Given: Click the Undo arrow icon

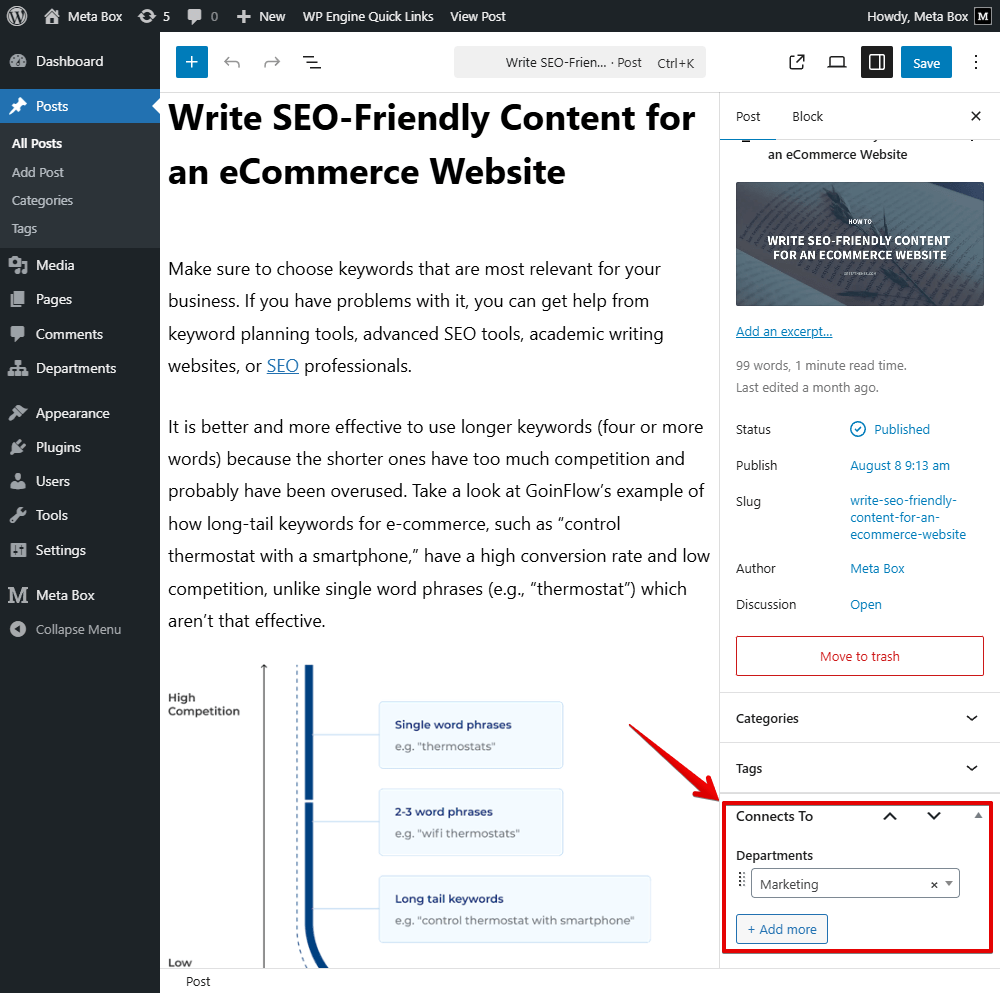Looking at the screenshot, I should [x=232, y=62].
